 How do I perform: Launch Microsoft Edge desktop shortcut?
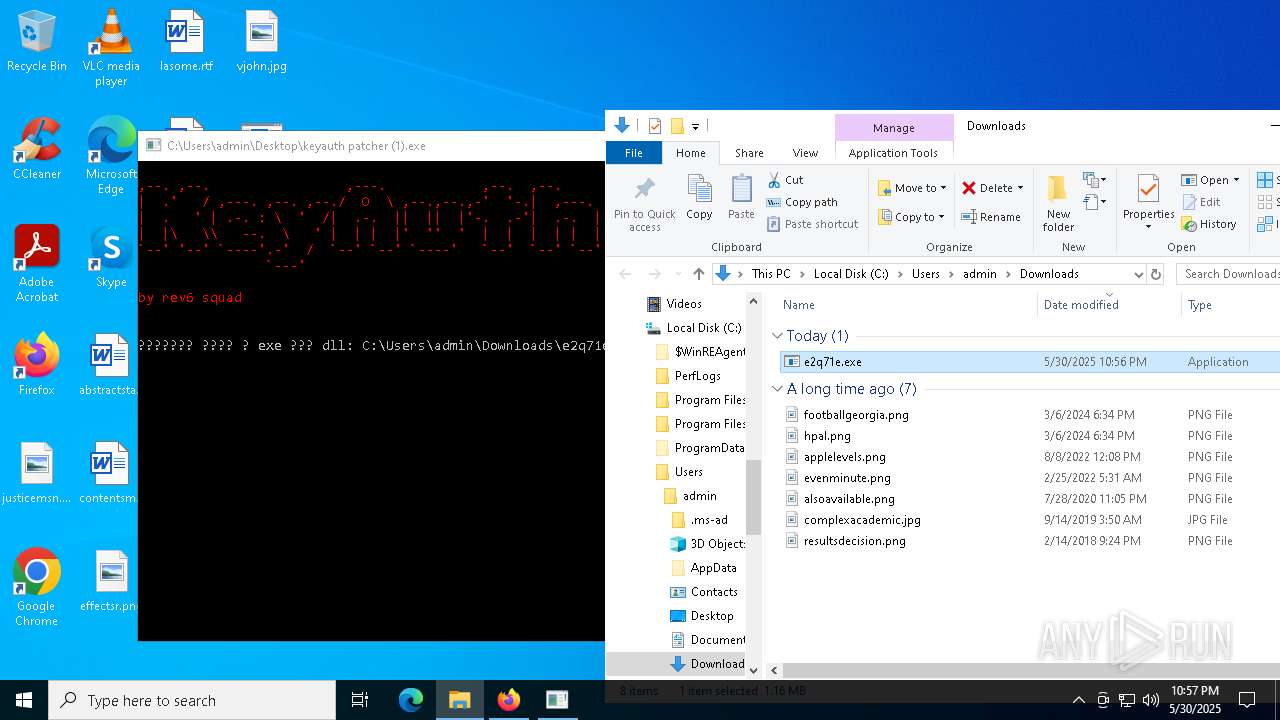click(x=111, y=156)
